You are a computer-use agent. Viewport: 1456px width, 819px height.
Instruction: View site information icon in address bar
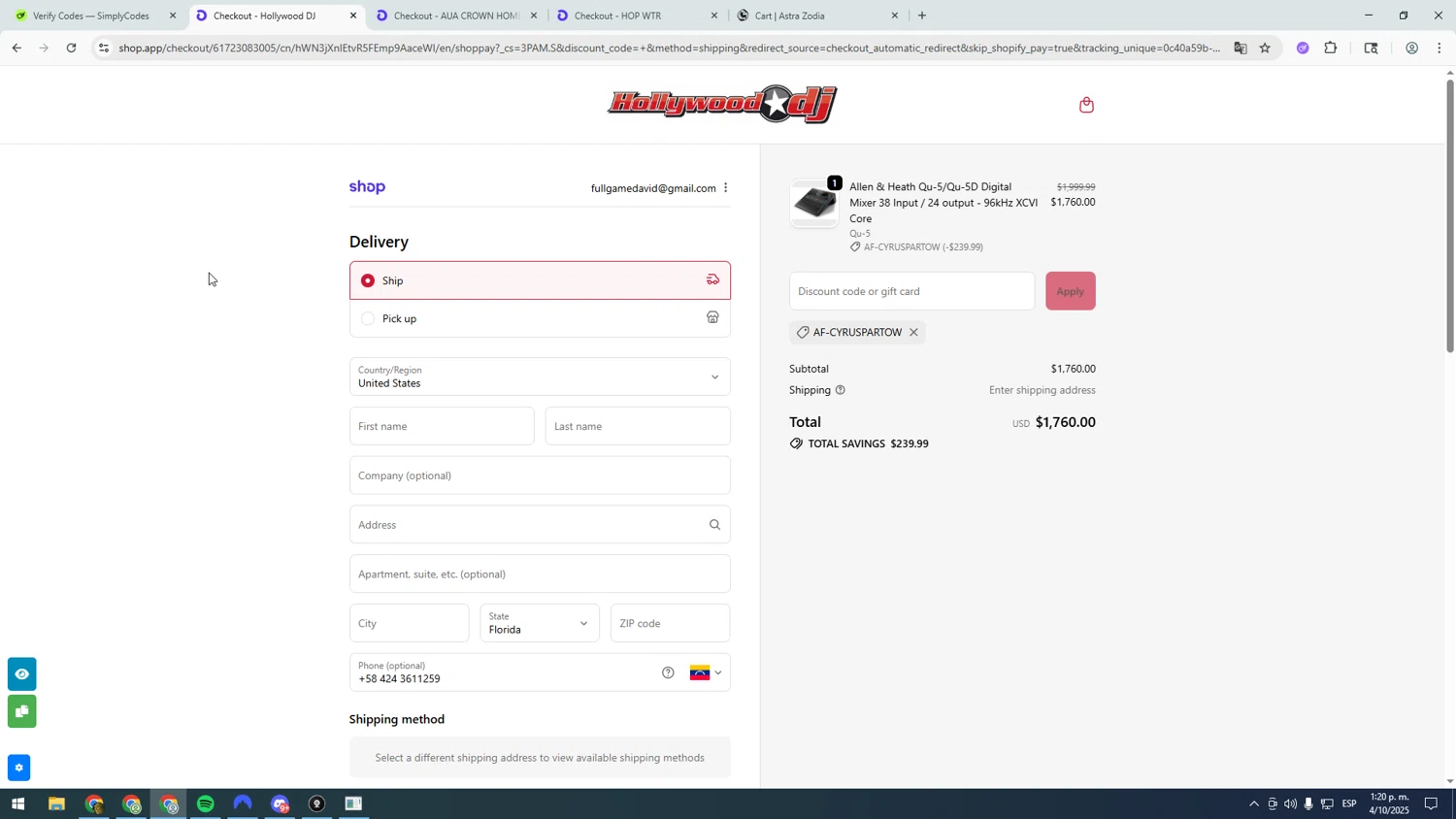(104, 48)
